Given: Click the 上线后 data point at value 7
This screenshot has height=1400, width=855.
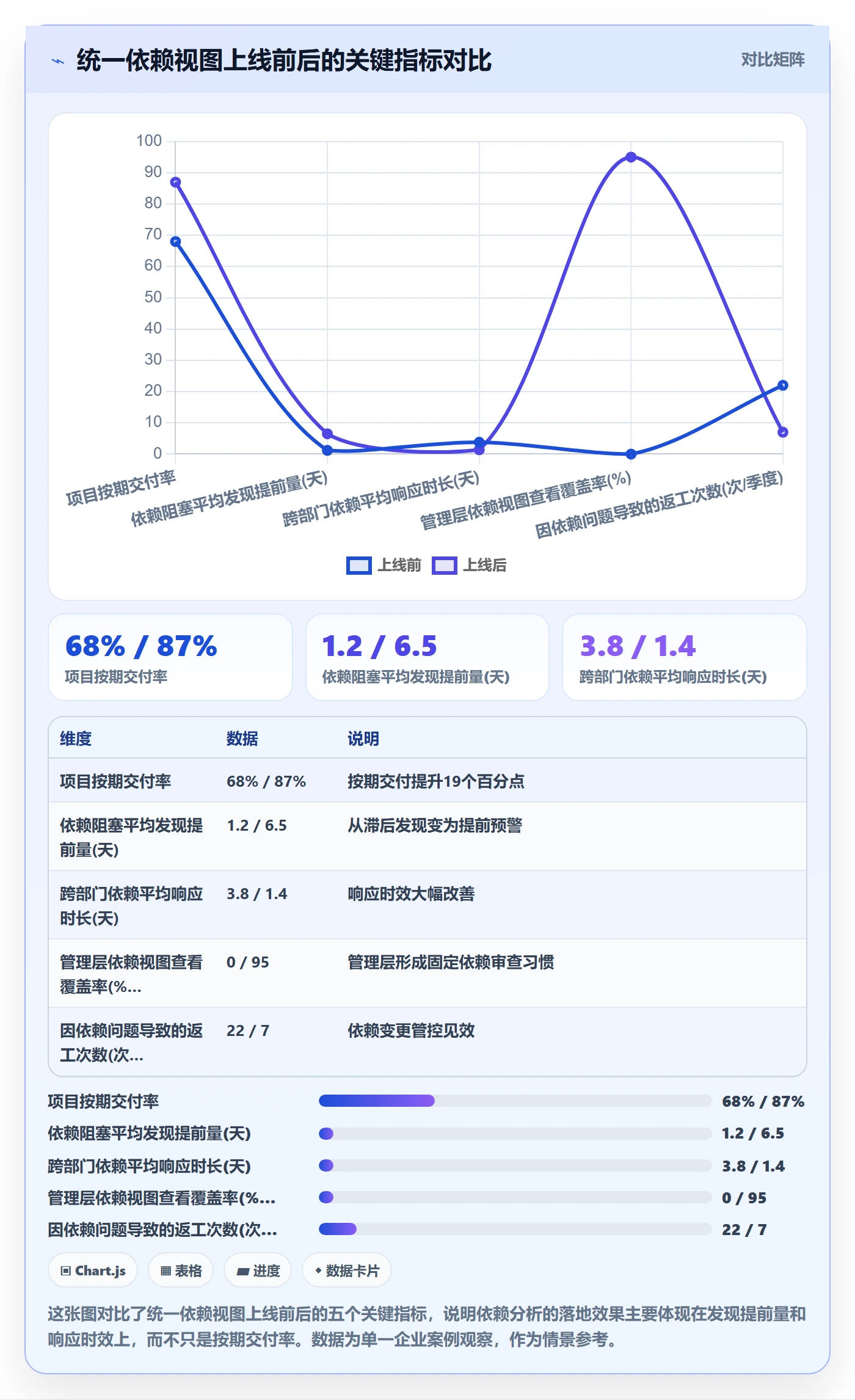Looking at the screenshot, I should pos(783,432).
